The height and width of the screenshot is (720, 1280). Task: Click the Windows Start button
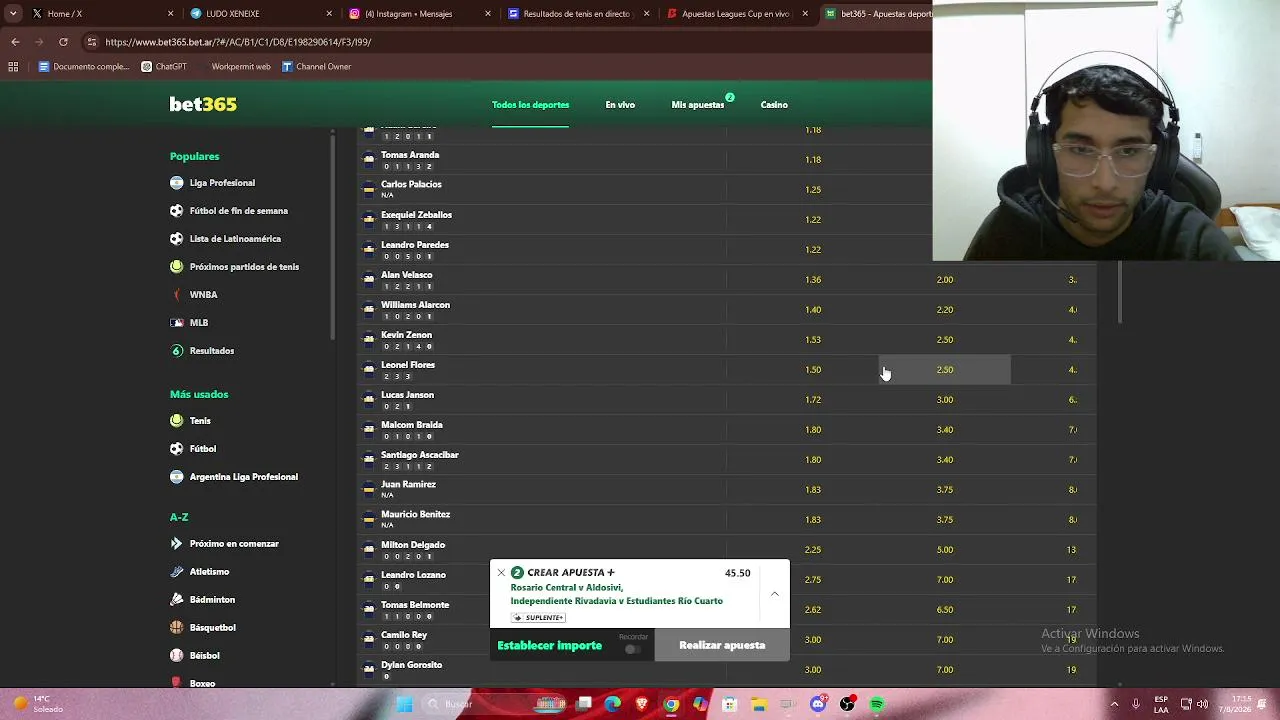404,704
